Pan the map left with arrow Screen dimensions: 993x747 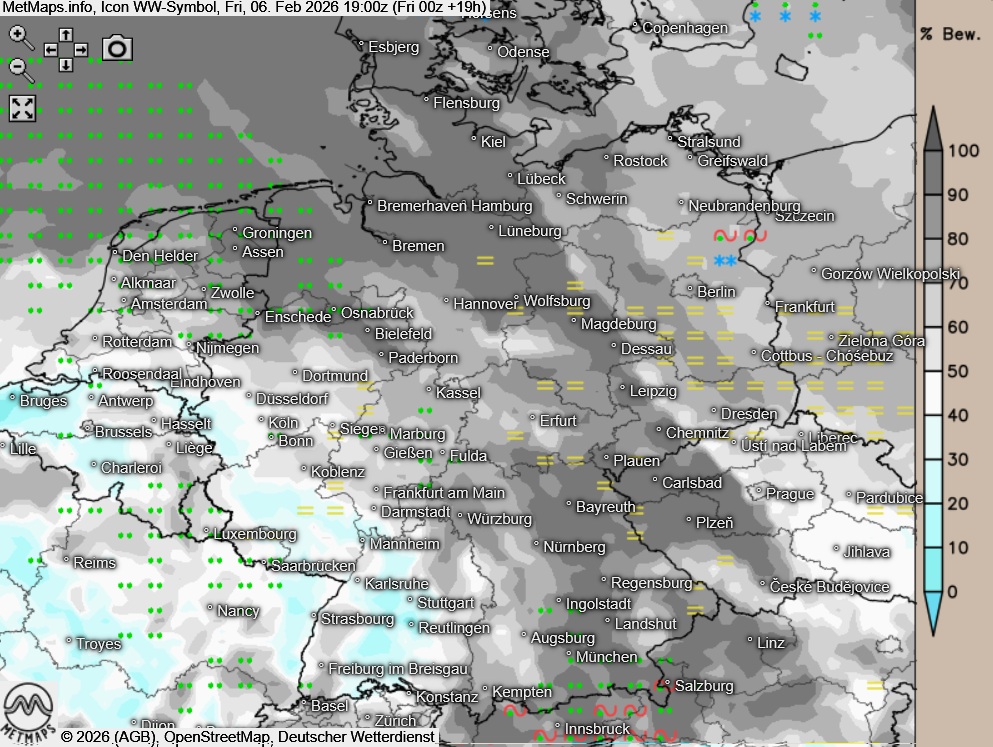click(x=50, y=49)
